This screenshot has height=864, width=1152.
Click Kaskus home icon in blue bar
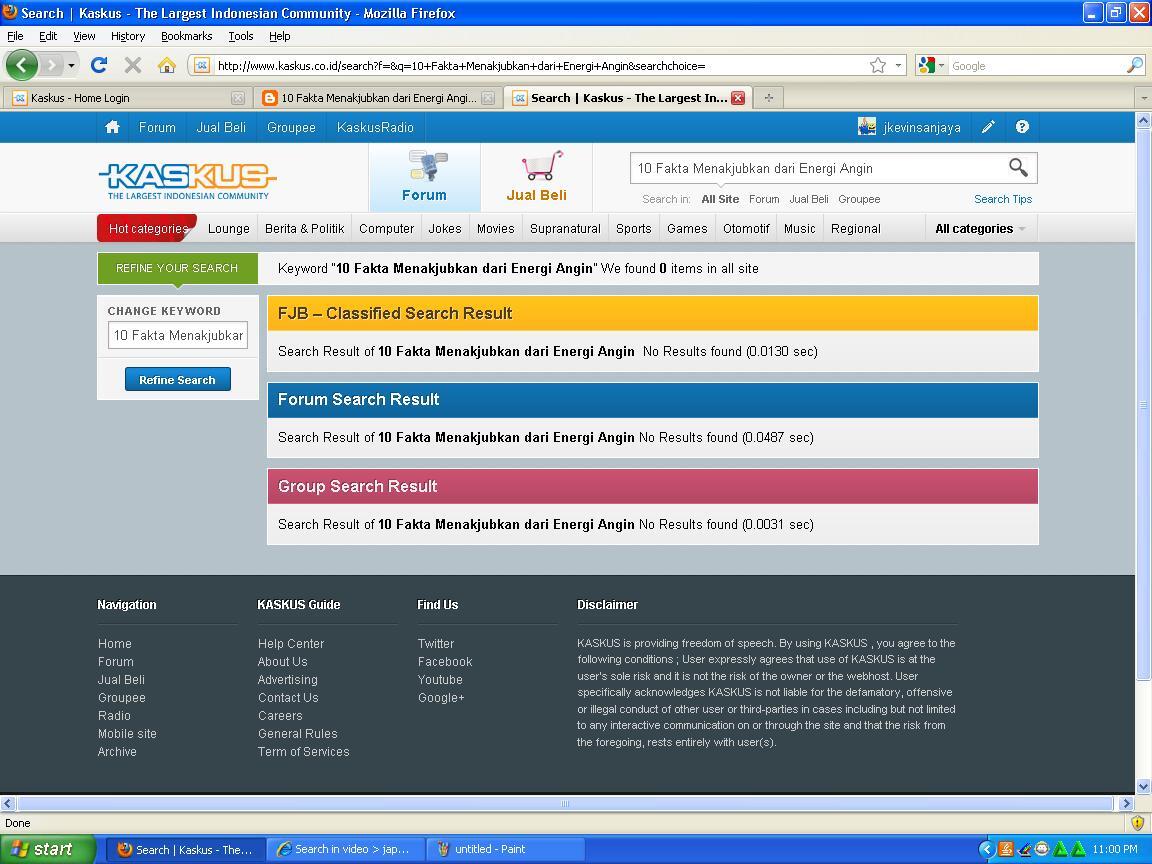coord(112,127)
